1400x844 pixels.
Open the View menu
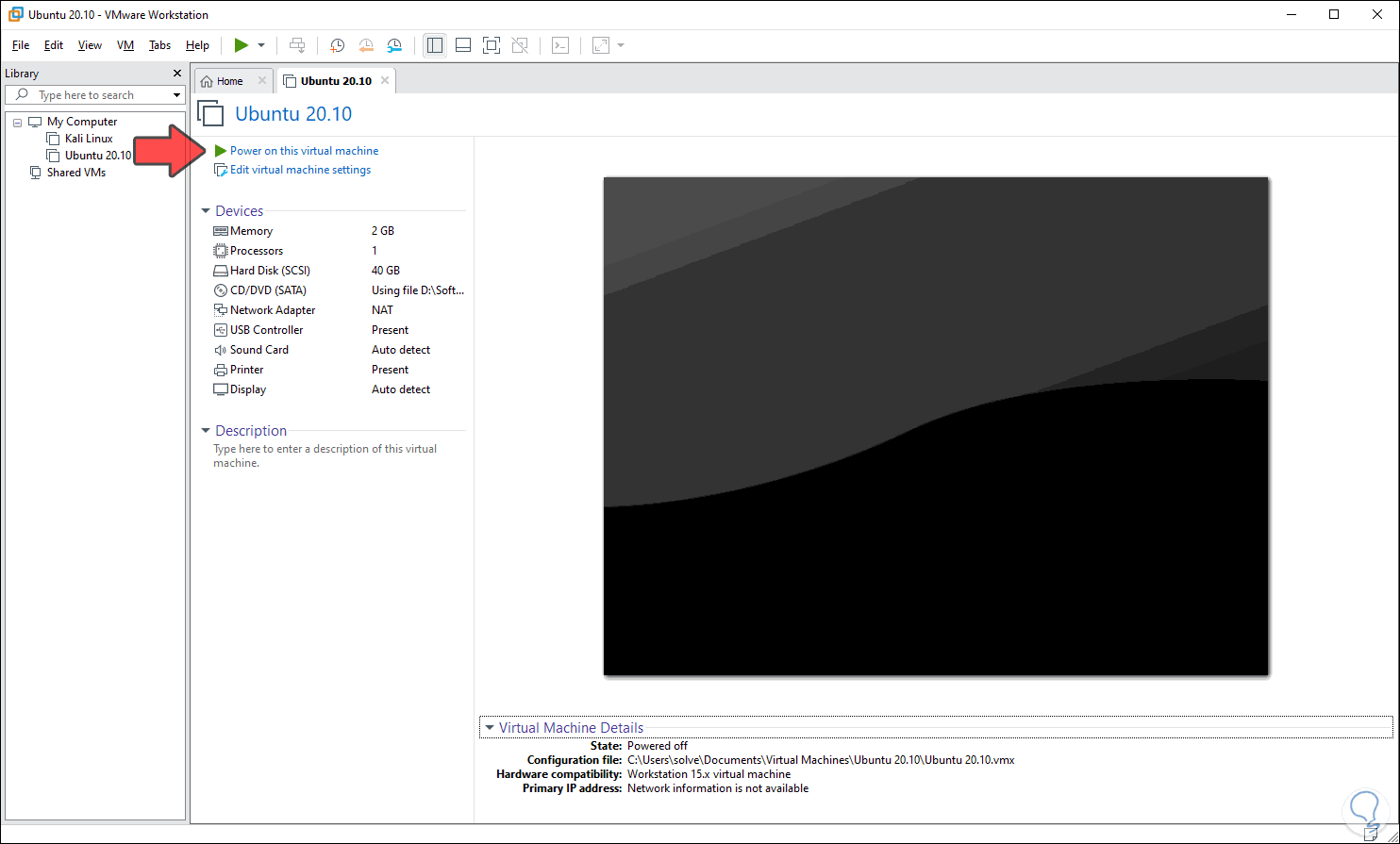90,45
